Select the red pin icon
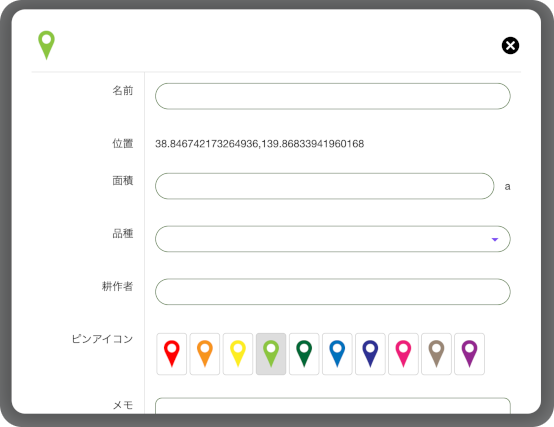 [x=172, y=354]
